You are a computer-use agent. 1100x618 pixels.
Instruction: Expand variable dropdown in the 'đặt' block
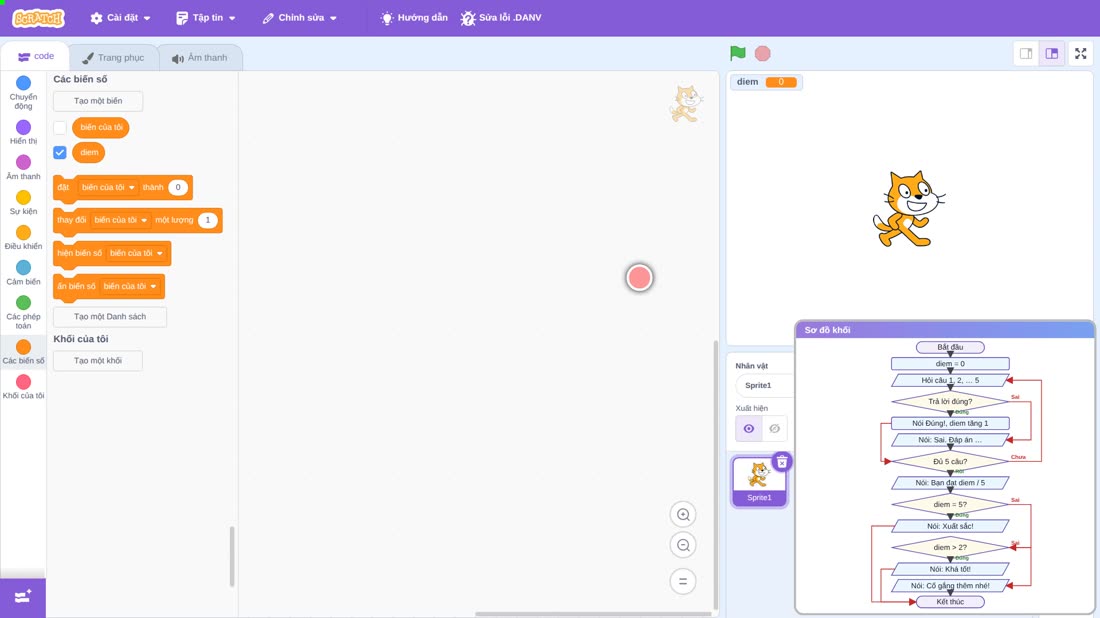point(108,187)
